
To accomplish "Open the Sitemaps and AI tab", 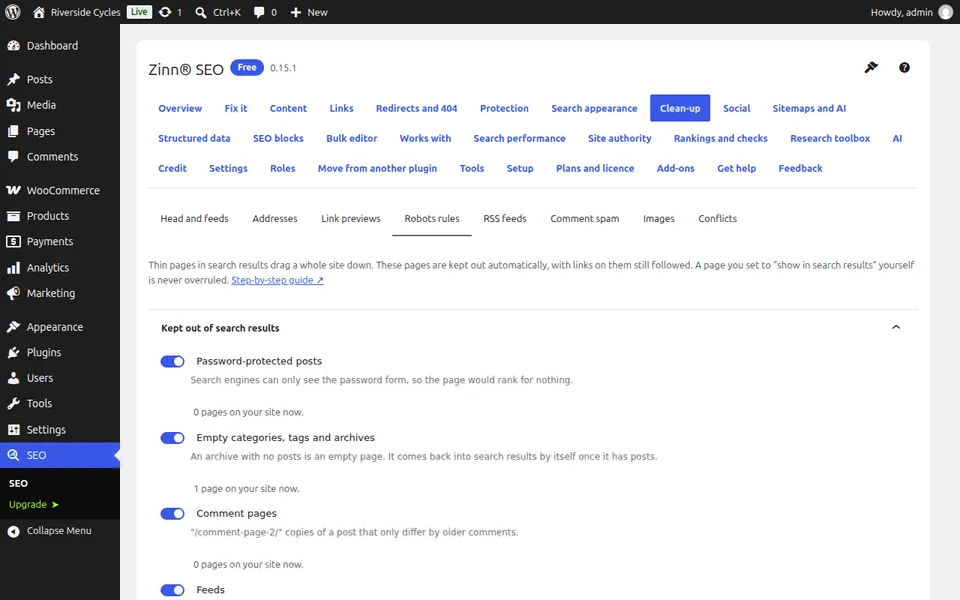I will (809, 108).
